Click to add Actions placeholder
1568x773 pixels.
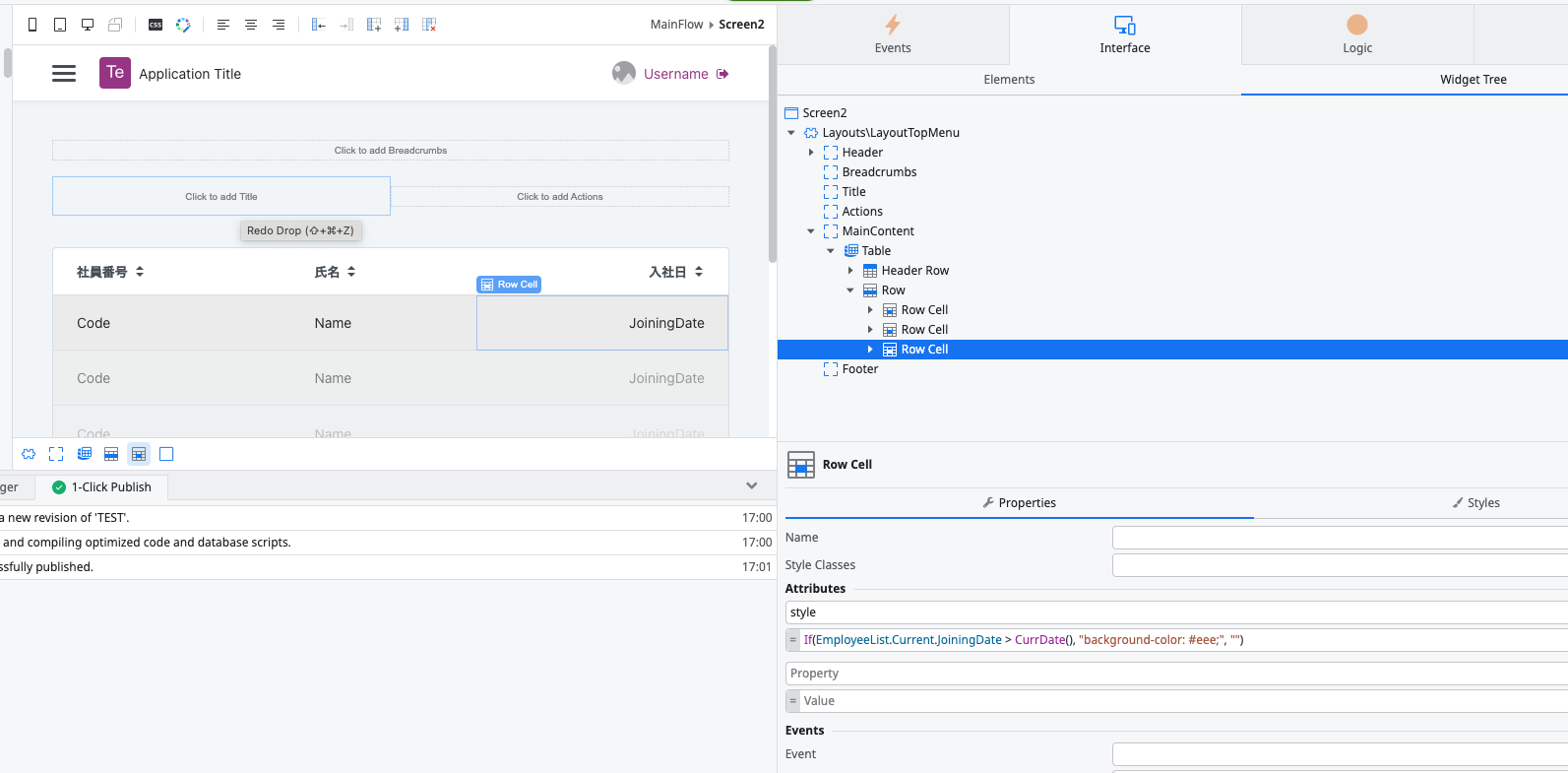point(560,197)
